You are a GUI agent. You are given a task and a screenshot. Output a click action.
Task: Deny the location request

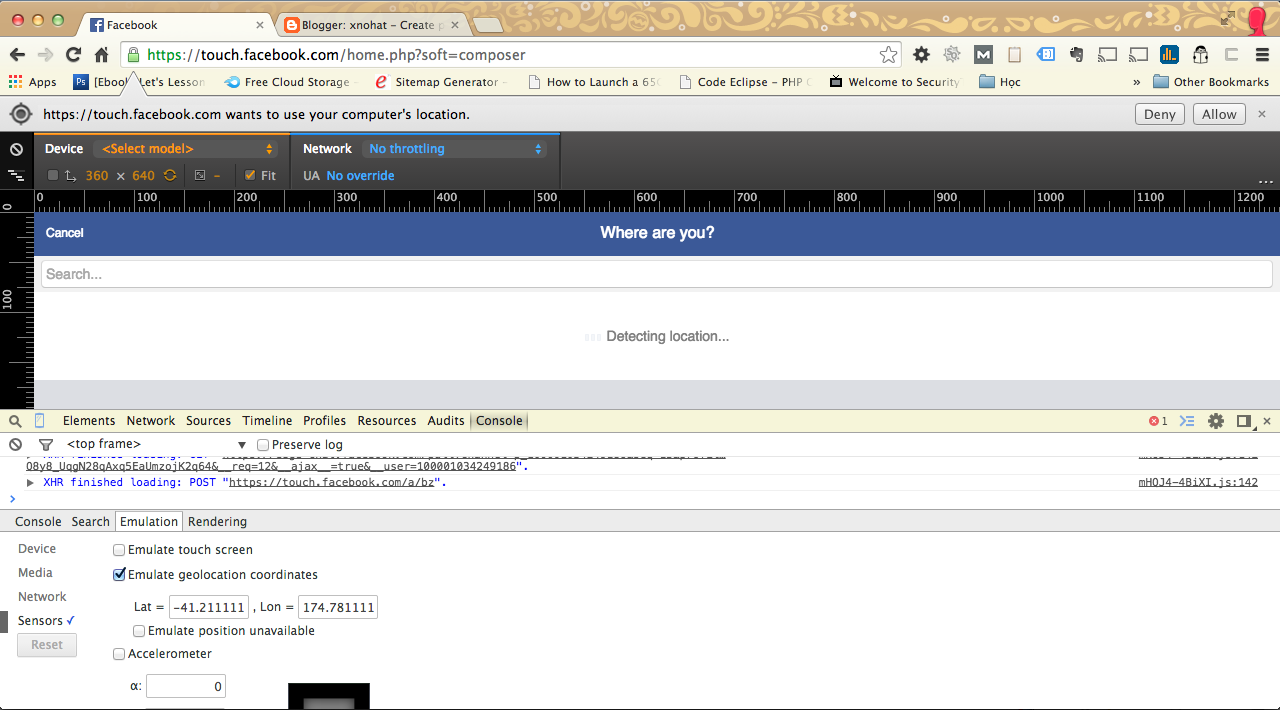(x=1160, y=114)
